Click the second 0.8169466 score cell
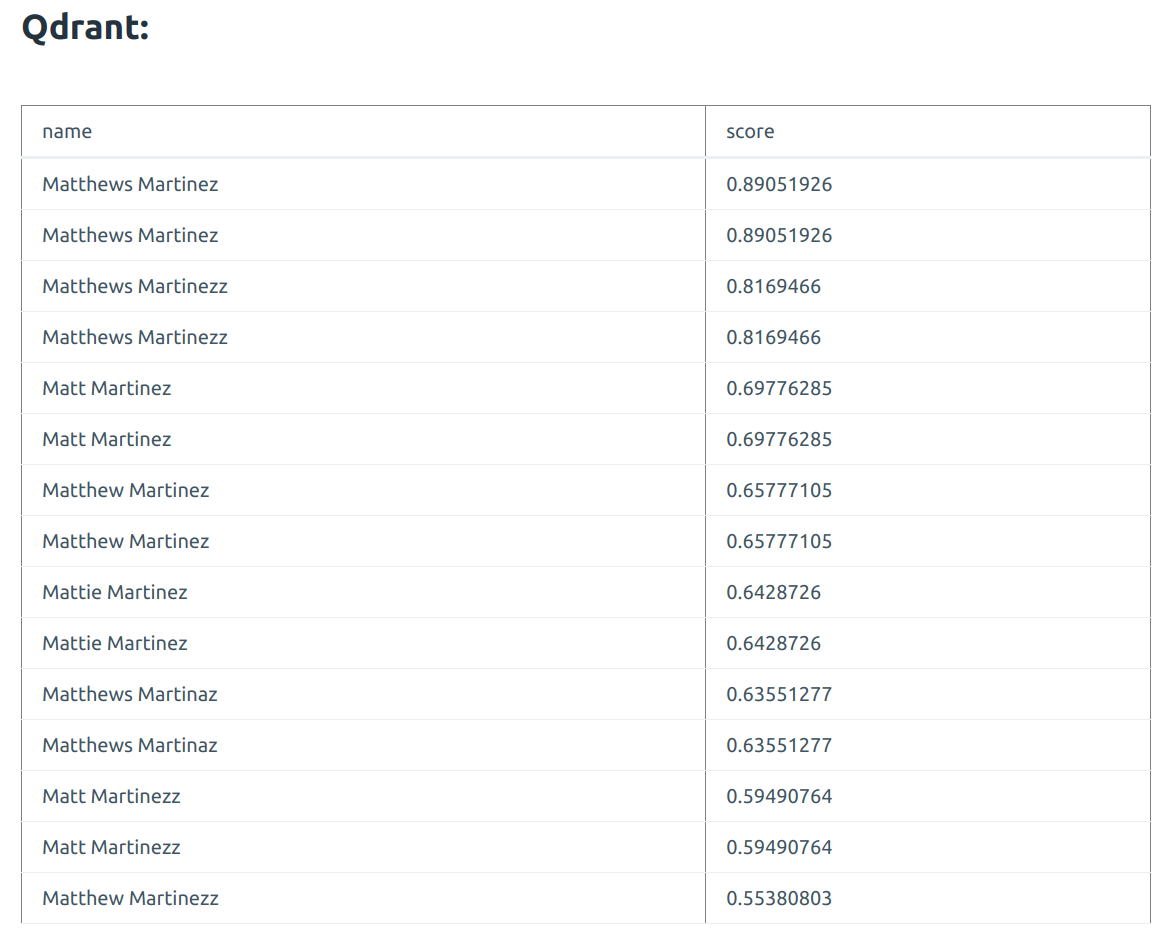 (773, 337)
